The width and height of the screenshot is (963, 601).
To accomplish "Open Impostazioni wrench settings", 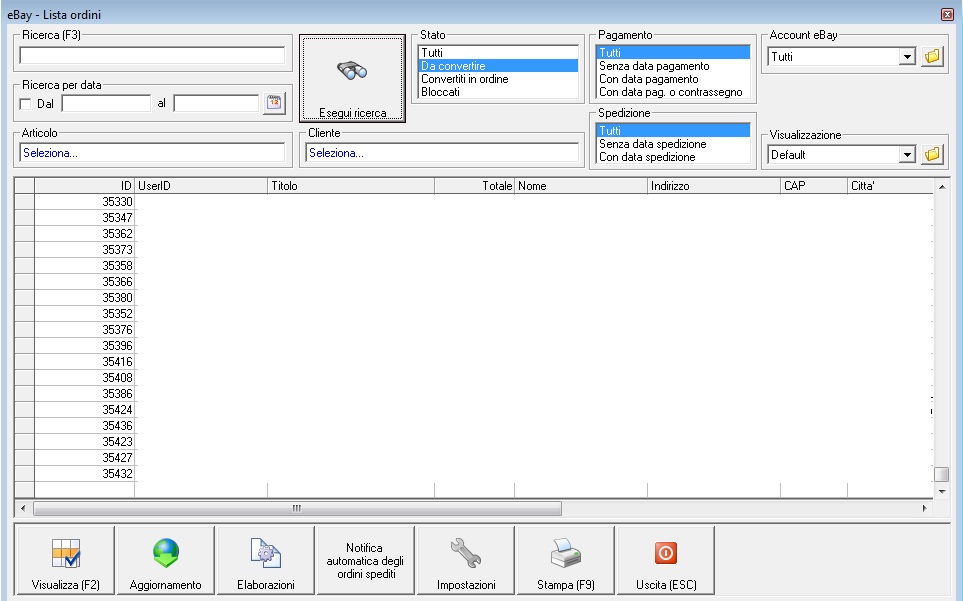I will click(x=466, y=560).
